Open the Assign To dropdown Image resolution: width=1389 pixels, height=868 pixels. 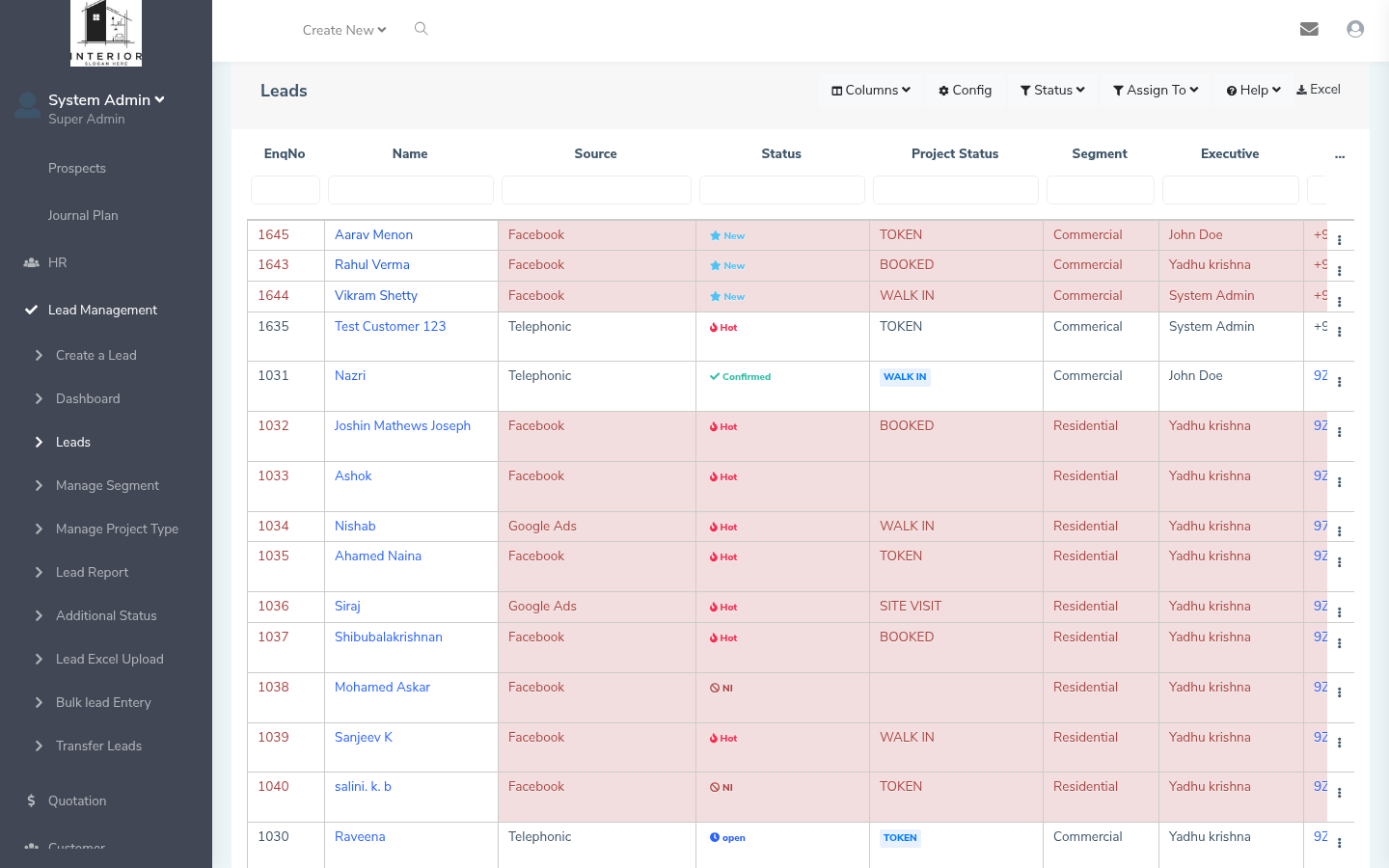[1156, 90]
